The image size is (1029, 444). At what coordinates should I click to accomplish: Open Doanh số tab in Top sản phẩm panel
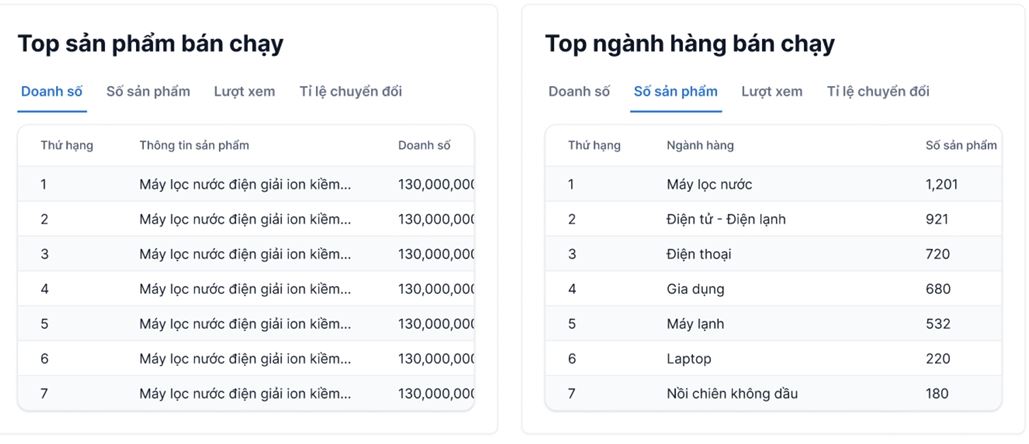pos(52,92)
